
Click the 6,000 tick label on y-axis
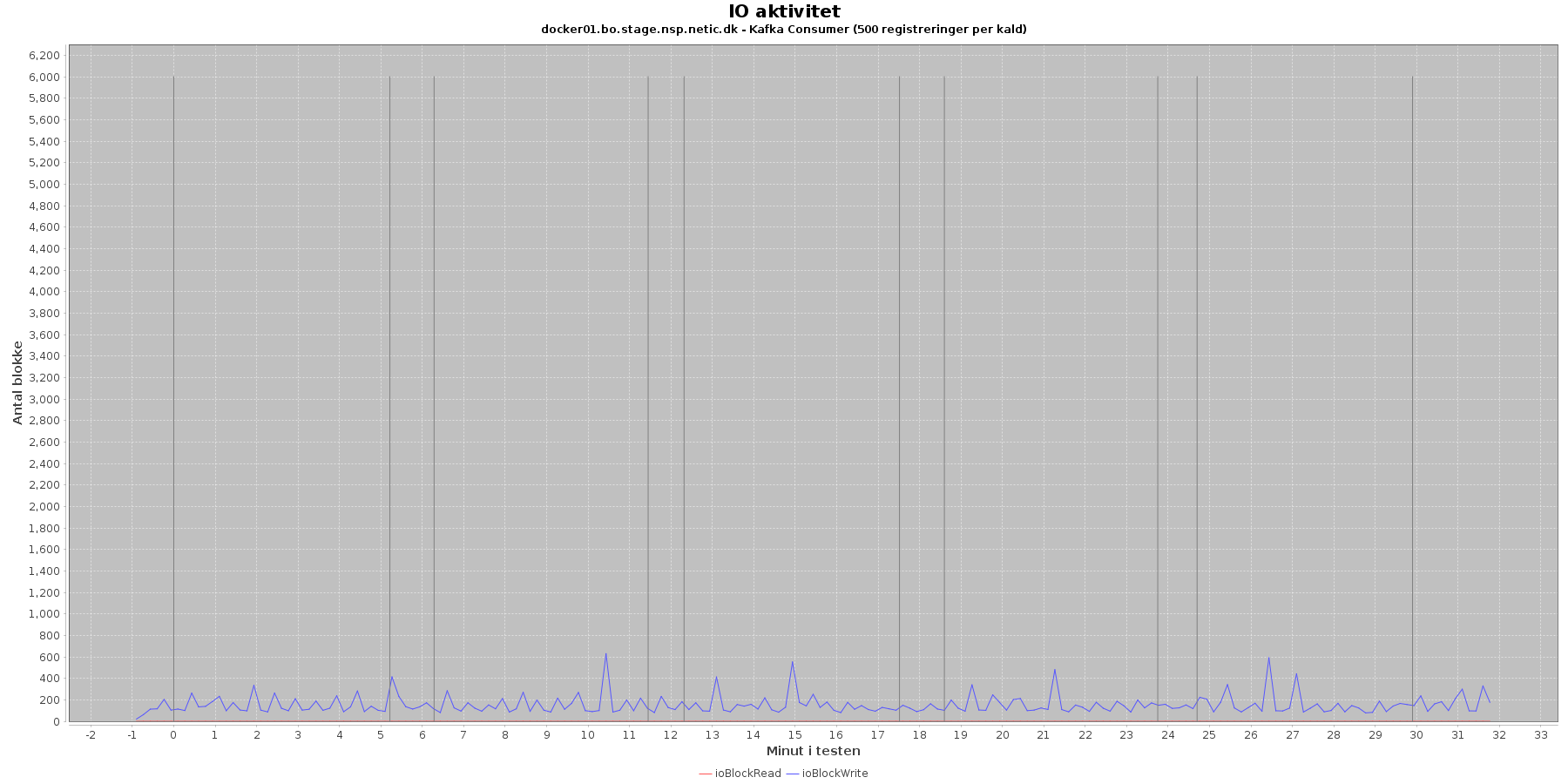44,77
